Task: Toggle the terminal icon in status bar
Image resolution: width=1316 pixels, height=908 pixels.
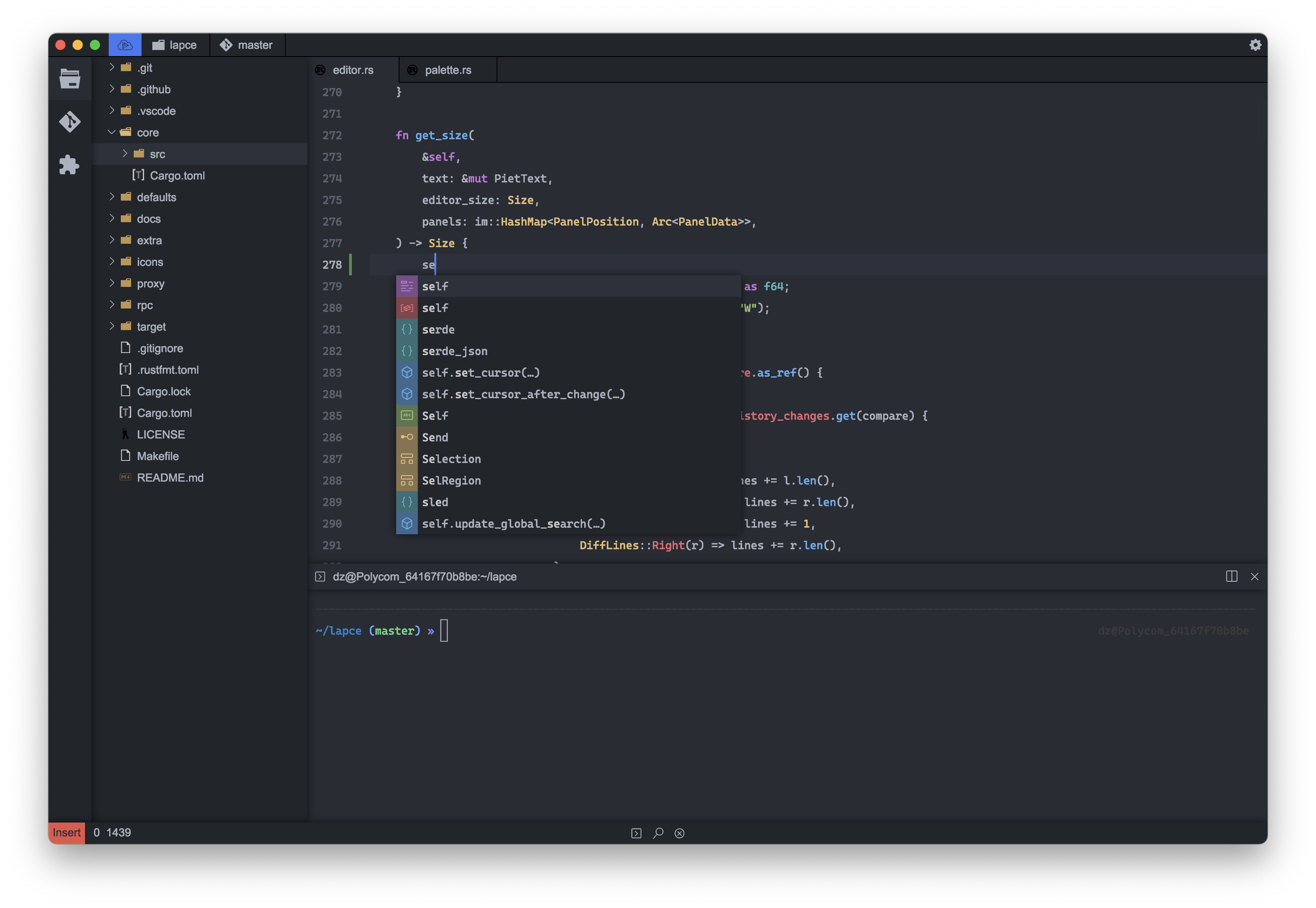Action: tap(636, 833)
